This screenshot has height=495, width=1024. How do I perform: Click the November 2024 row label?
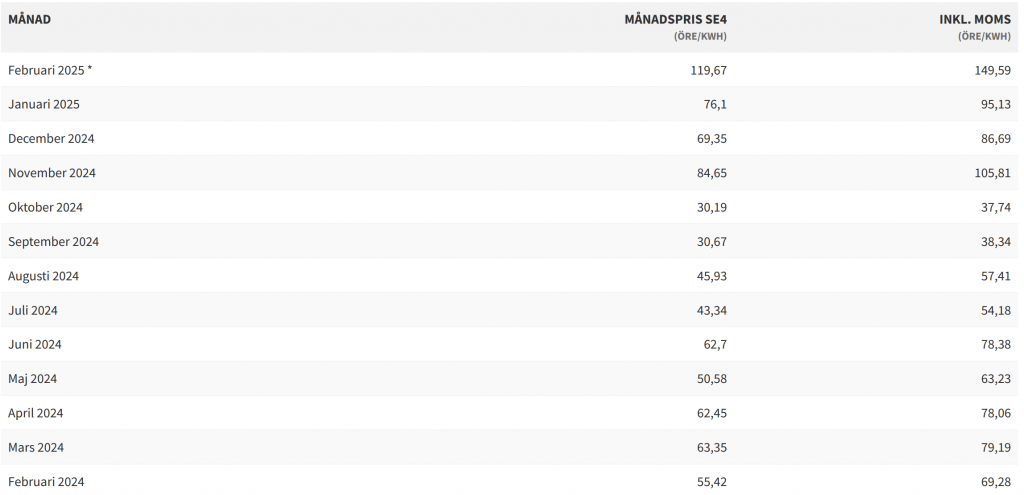[x=52, y=173]
